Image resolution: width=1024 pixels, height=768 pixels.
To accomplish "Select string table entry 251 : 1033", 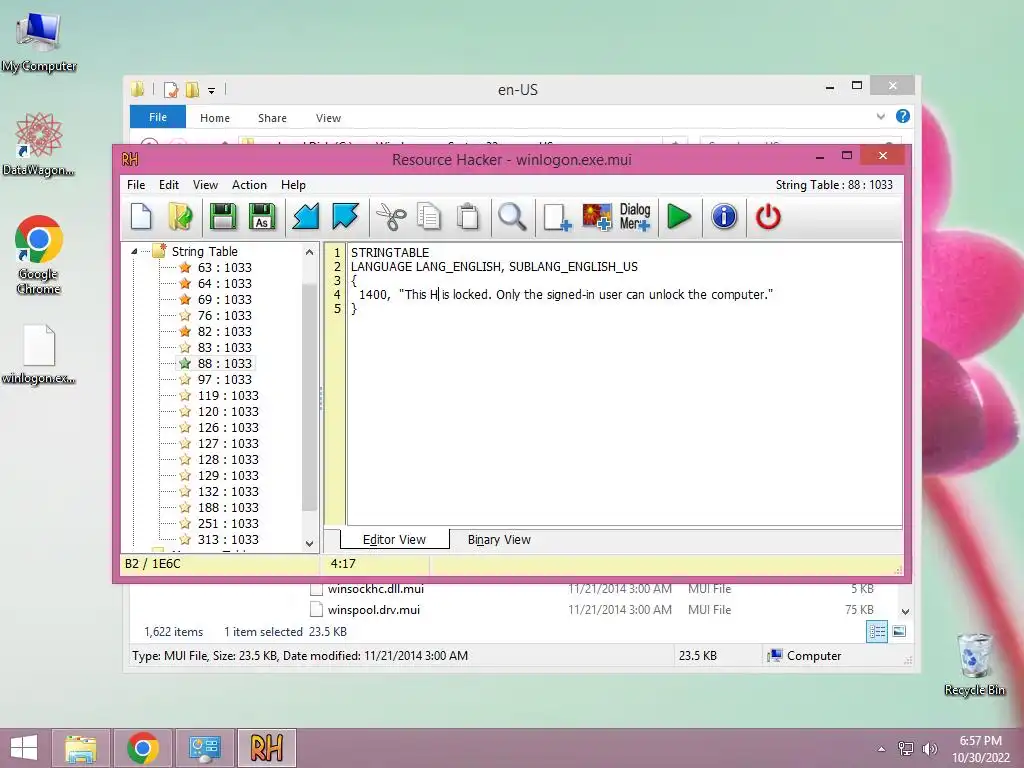I will tap(228, 523).
